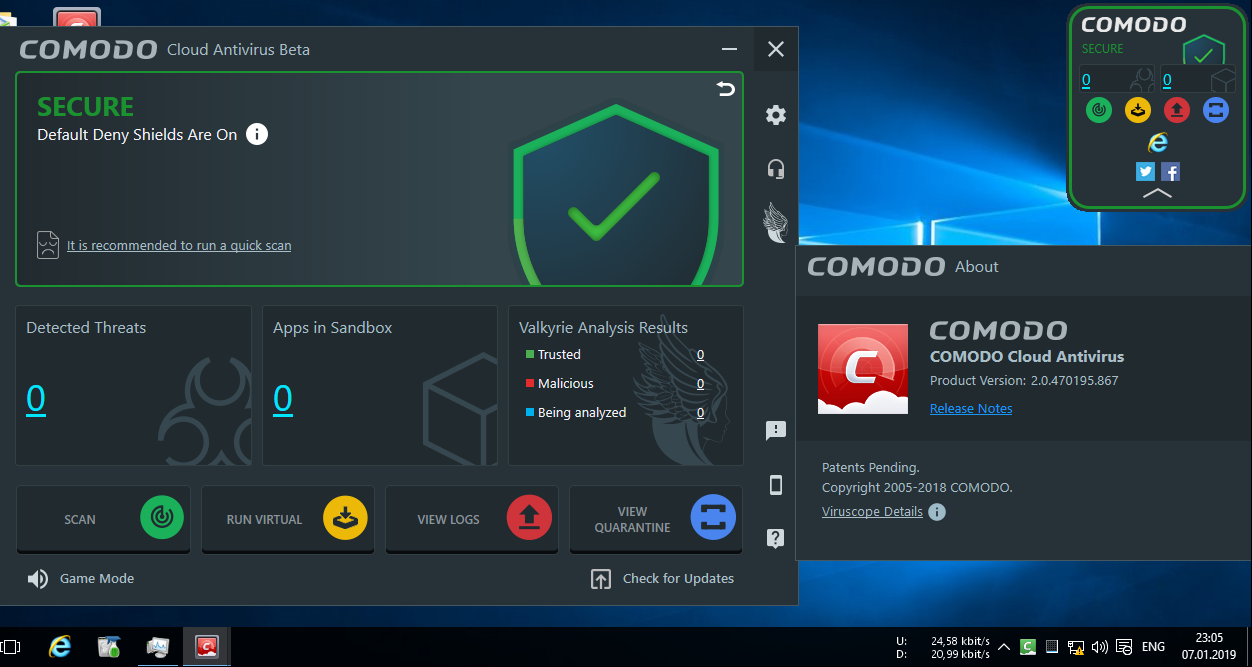Click the installer icon on the taskbar

[109, 647]
